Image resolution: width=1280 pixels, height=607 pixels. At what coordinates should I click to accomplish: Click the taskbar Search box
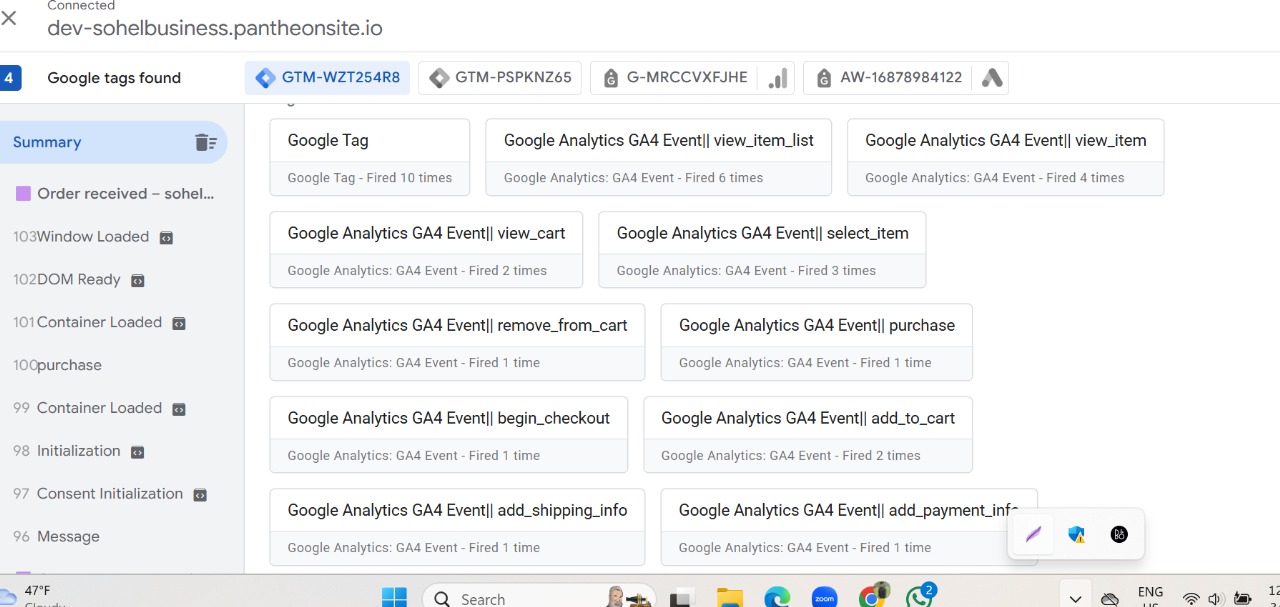pyautogui.click(x=540, y=598)
